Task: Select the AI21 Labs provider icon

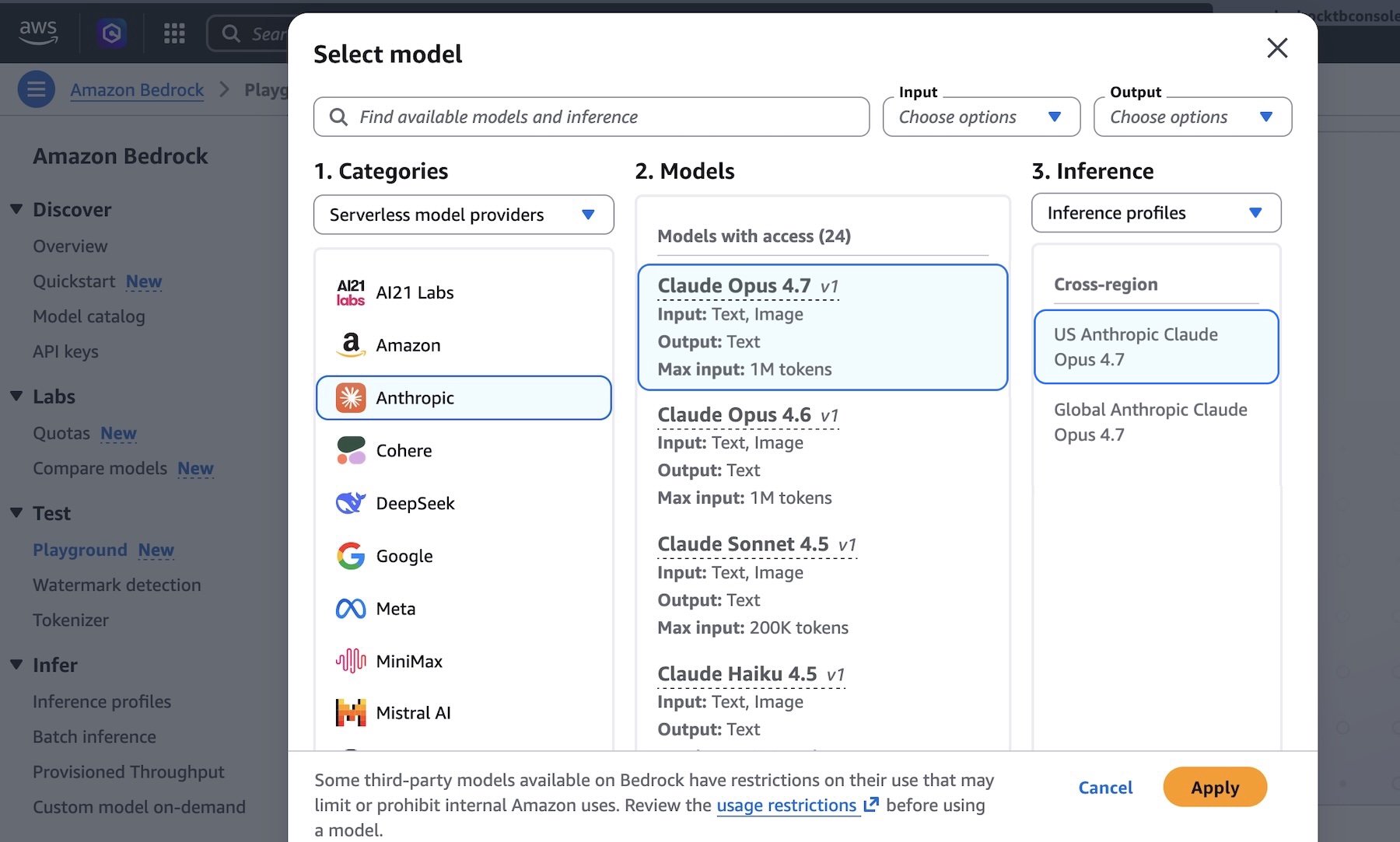Action: click(x=350, y=292)
